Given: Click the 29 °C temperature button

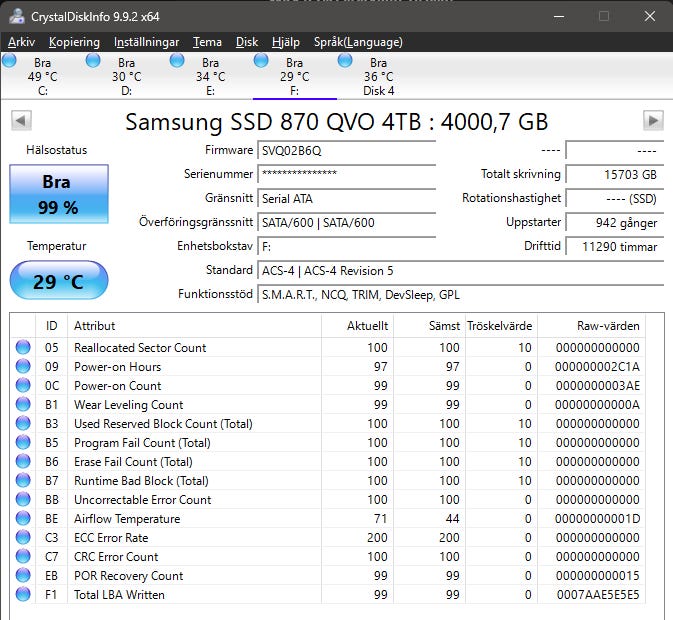Looking at the screenshot, I should [59, 280].
